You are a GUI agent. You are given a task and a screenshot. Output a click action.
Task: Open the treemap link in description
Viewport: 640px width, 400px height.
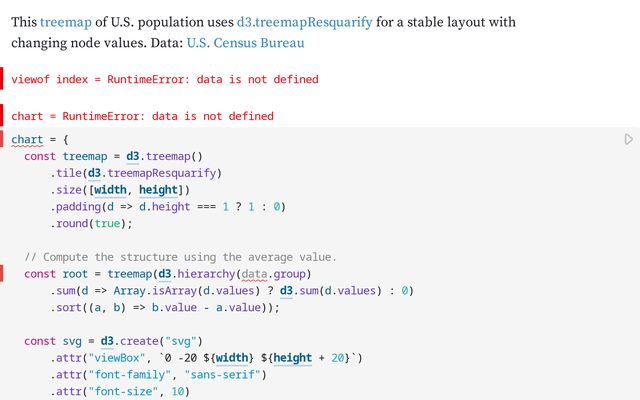point(59,21)
